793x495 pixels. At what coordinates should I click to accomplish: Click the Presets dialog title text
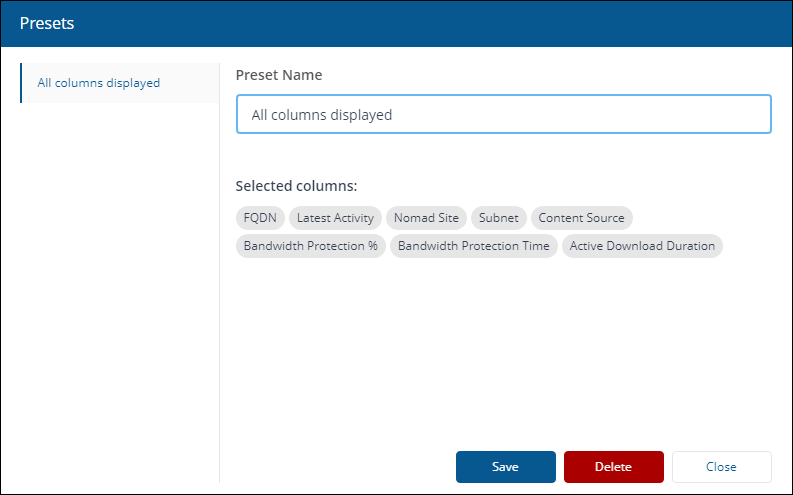coord(47,22)
